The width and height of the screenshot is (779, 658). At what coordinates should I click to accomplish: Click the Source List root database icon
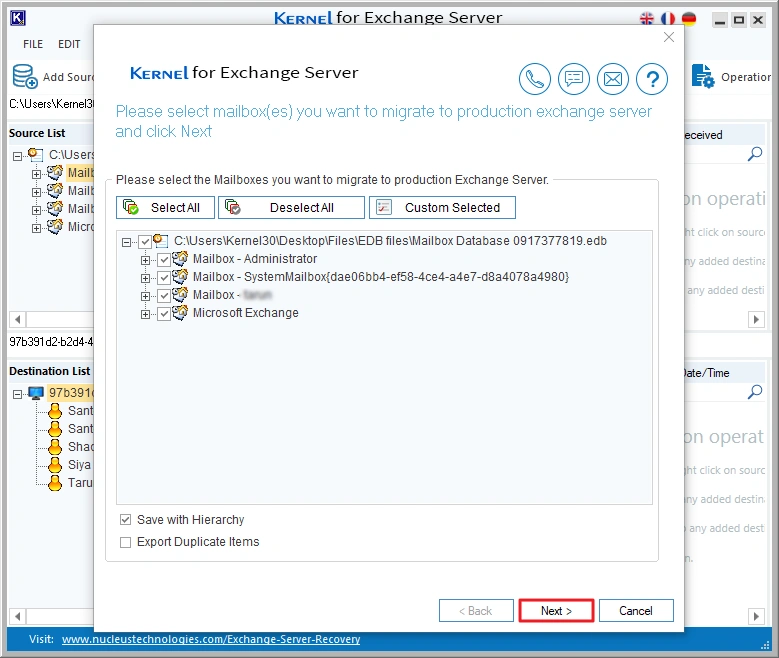(x=35, y=155)
